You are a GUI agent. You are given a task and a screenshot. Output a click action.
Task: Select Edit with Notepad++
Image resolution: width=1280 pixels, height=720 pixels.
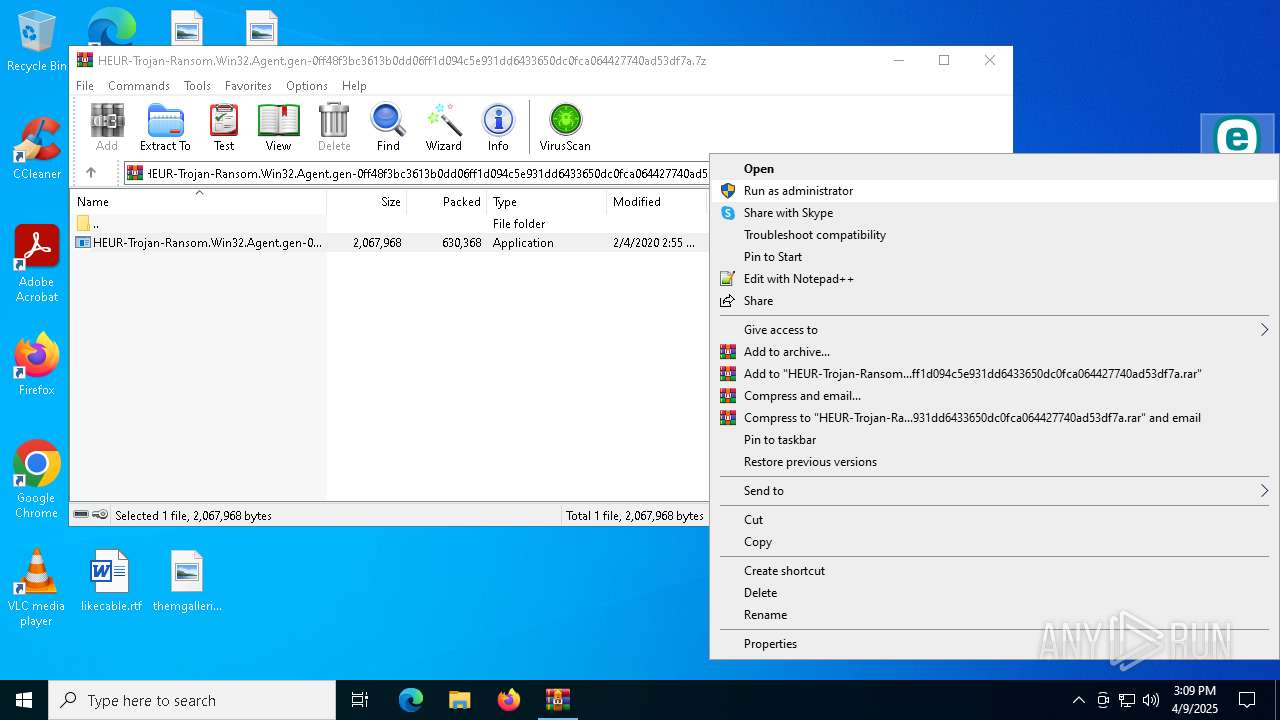995,279
